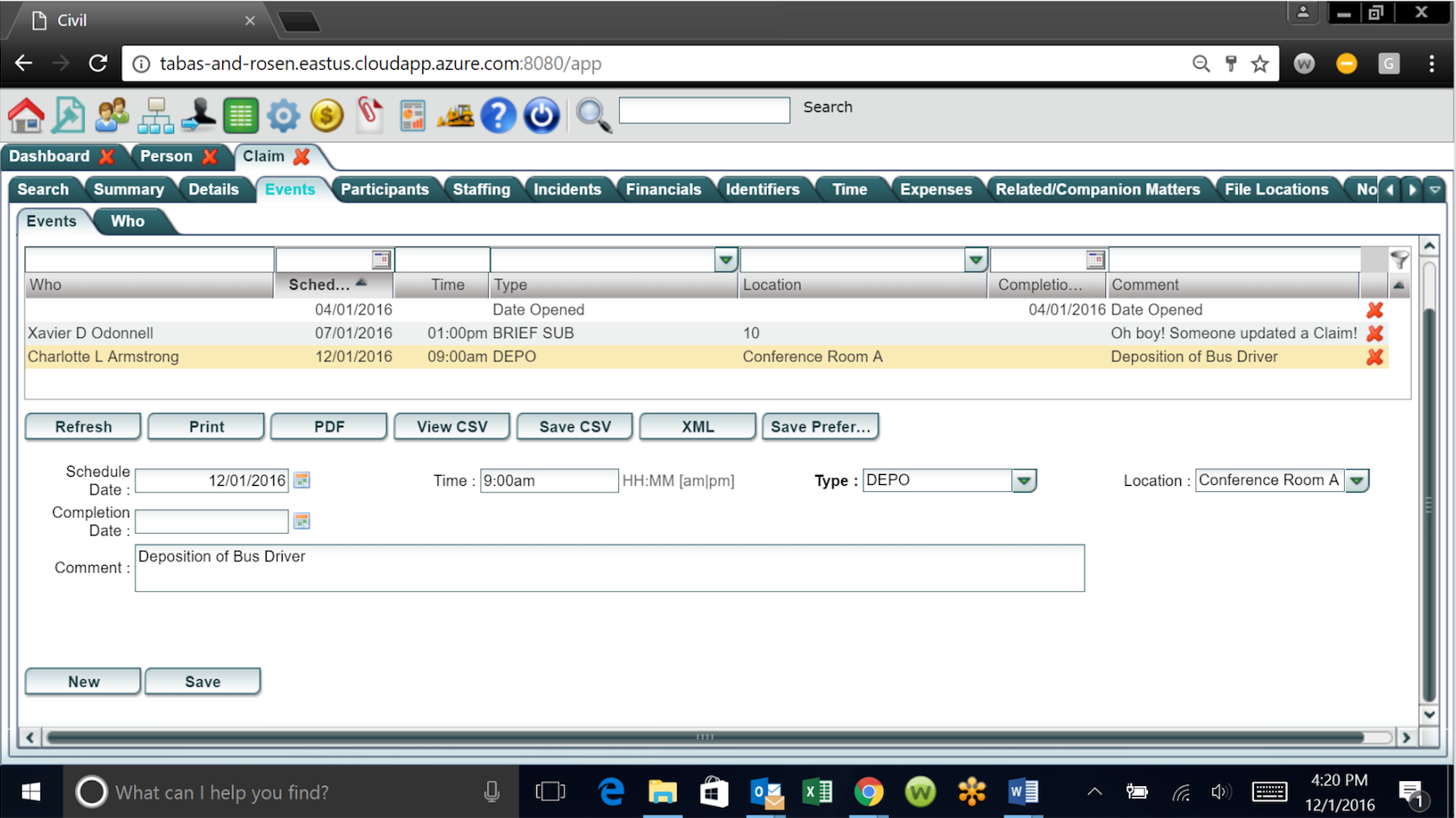Delete the Charlotte L Armstrong event row

(1375, 356)
